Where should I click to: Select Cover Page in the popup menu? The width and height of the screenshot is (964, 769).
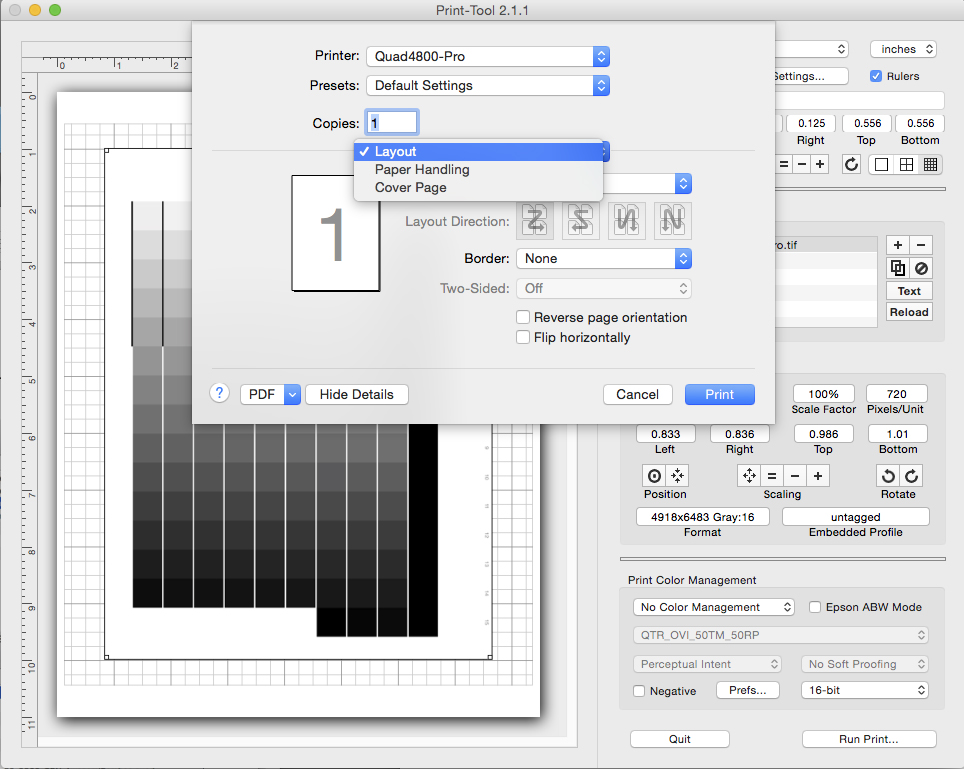click(410, 188)
